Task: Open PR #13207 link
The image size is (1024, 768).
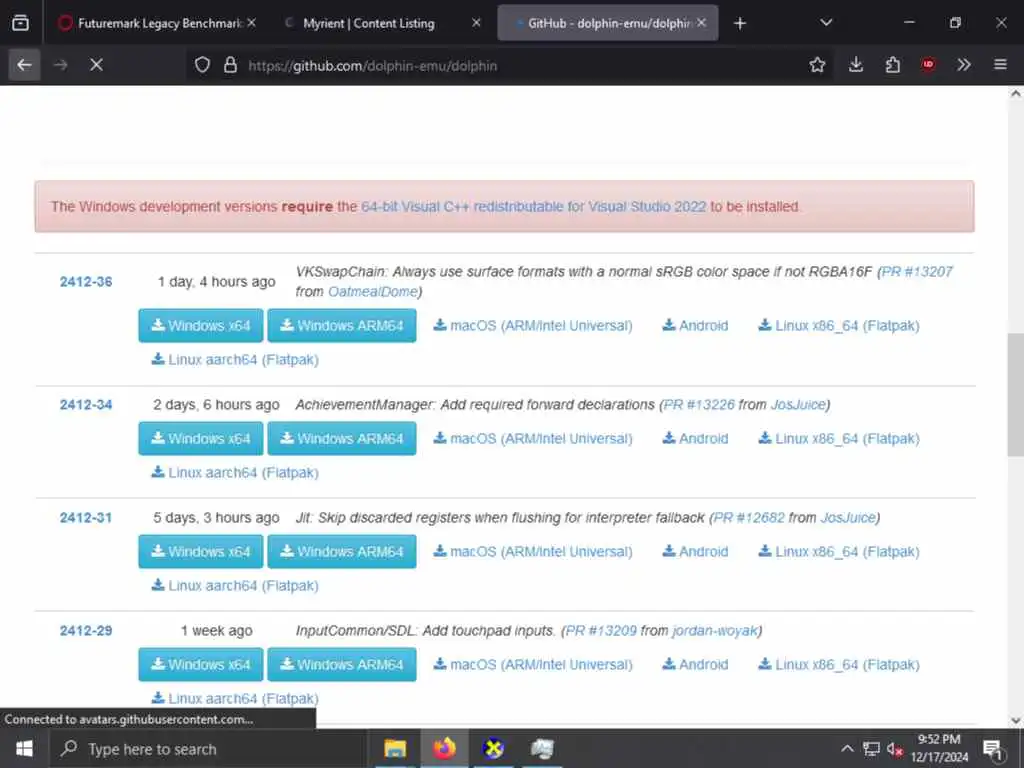Action: pyautogui.click(x=917, y=272)
